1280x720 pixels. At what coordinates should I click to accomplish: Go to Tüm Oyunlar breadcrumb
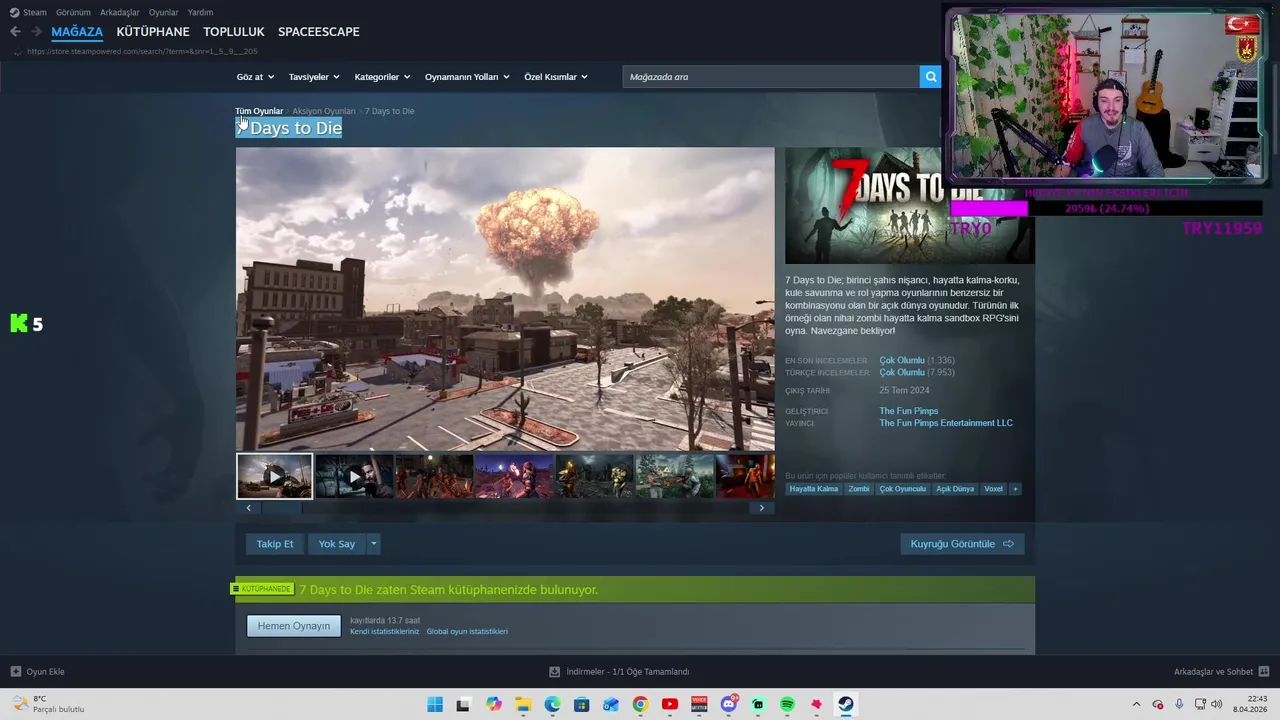coord(259,111)
